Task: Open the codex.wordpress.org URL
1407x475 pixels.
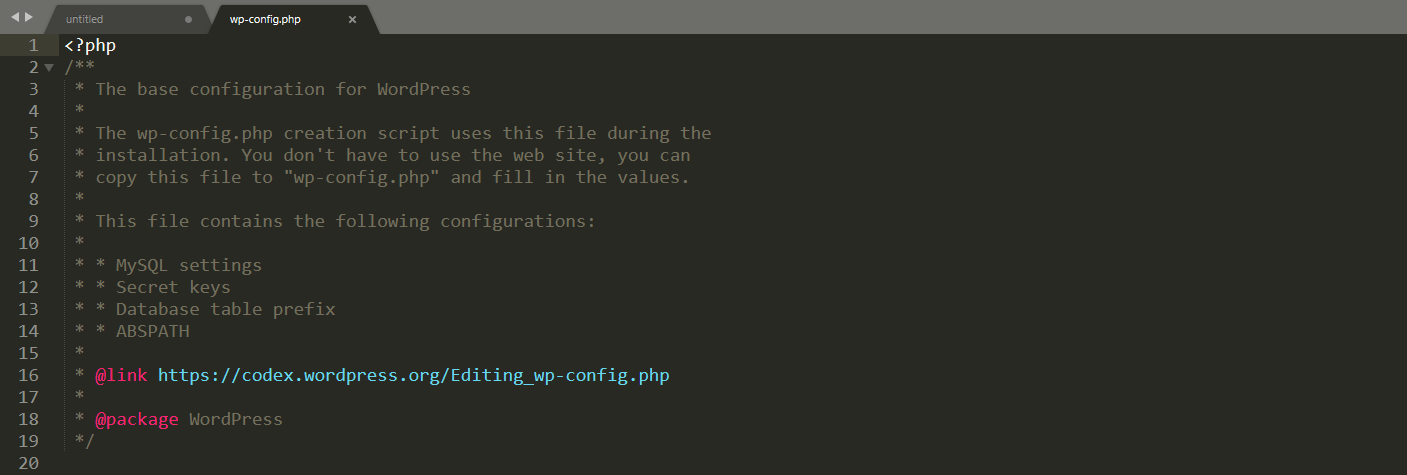Action: pyautogui.click(x=413, y=376)
